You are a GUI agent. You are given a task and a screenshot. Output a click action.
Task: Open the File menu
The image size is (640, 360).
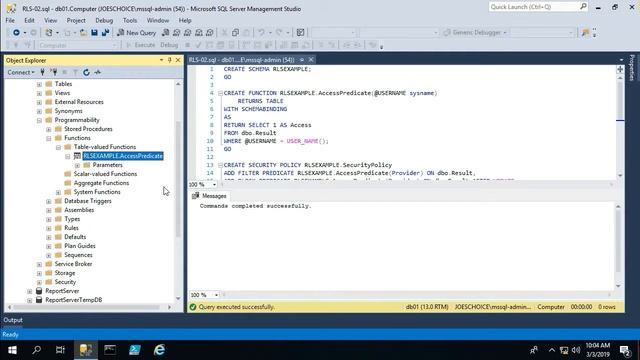(10, 20)
